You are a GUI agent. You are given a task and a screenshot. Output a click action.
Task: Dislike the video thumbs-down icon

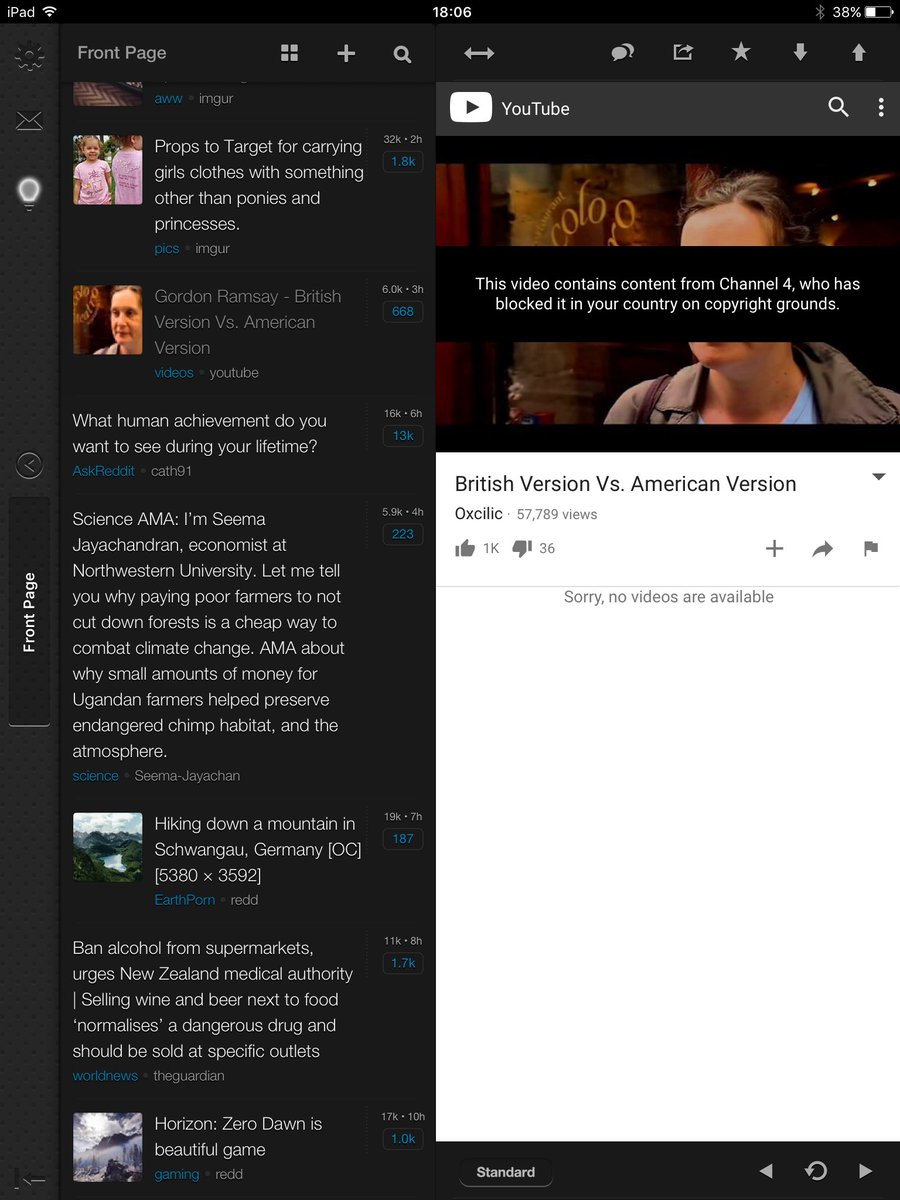pos(522,548)
